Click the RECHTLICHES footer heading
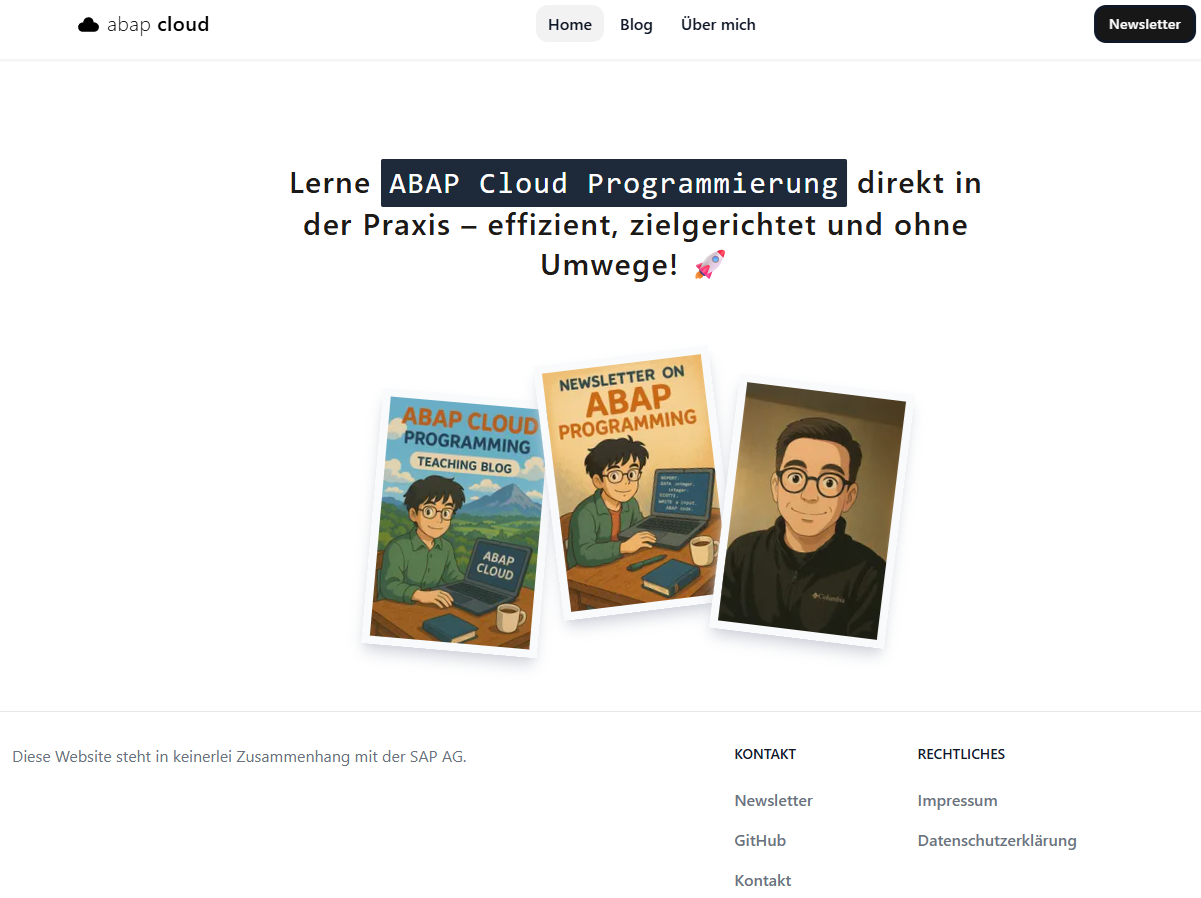 tap(961, 754)
